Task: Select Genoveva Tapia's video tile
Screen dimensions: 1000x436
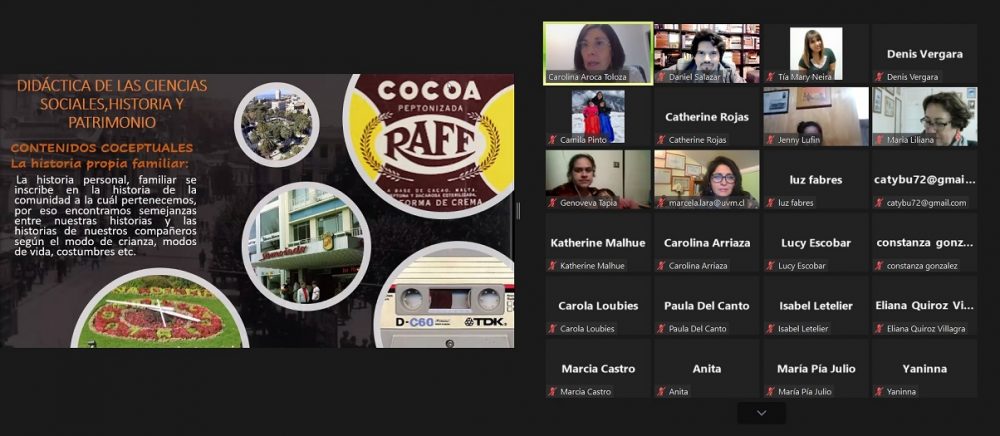Action: (598, 180)
